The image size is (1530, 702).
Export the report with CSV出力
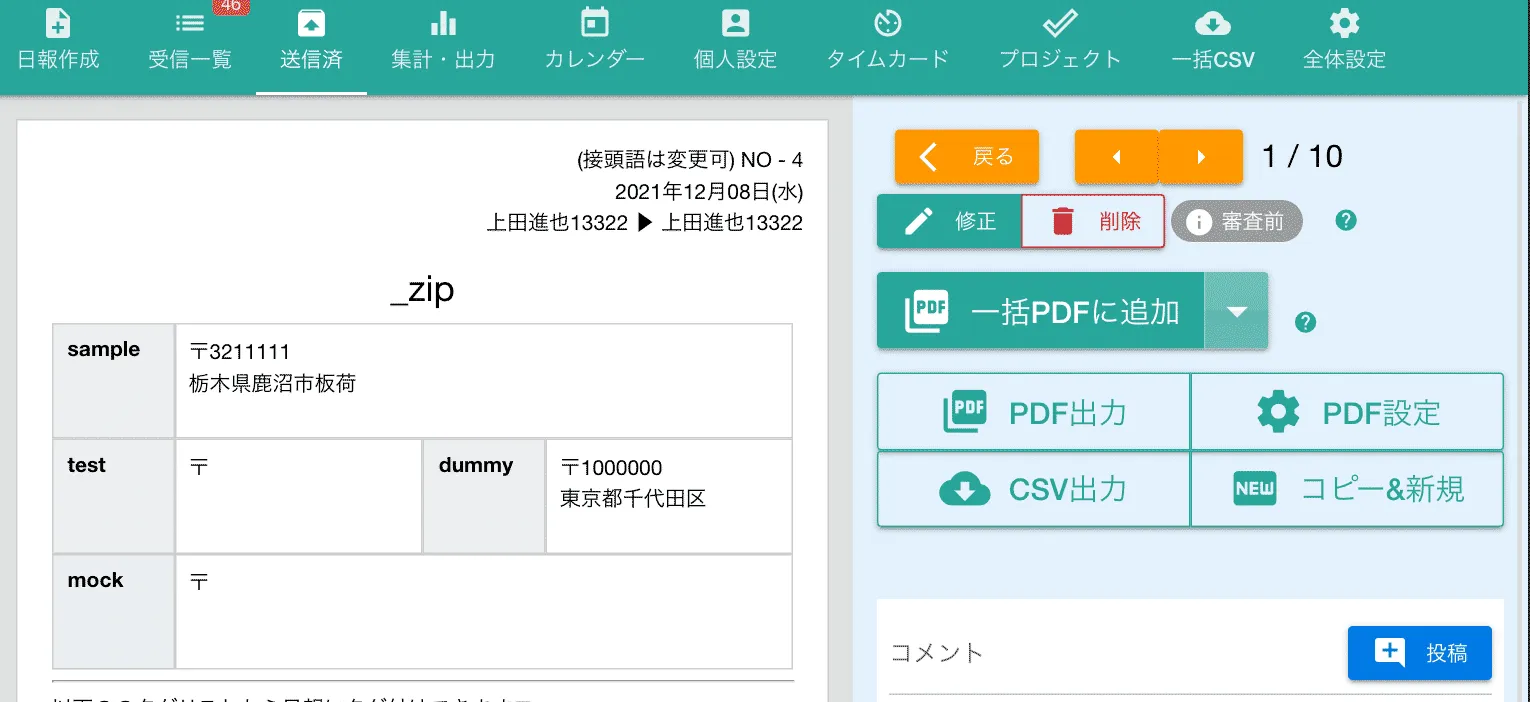(1032, 489)
